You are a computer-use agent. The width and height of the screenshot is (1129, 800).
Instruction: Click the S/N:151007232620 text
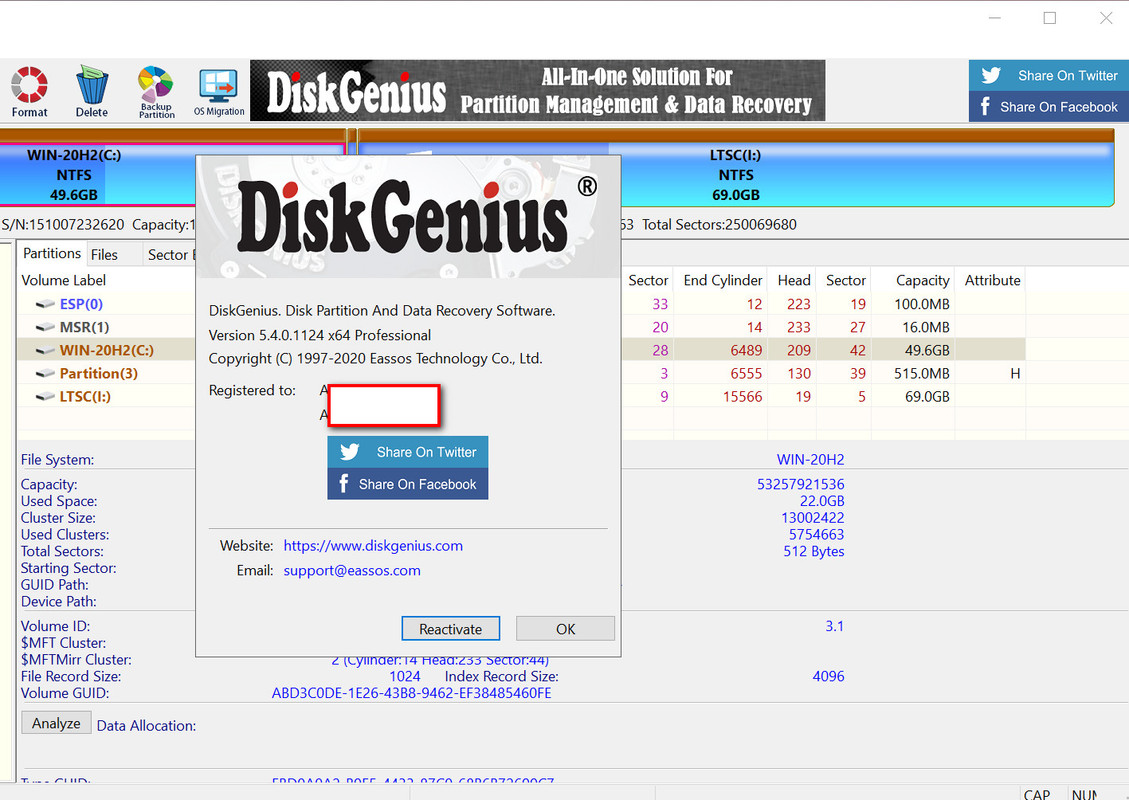tap(63, 225)
